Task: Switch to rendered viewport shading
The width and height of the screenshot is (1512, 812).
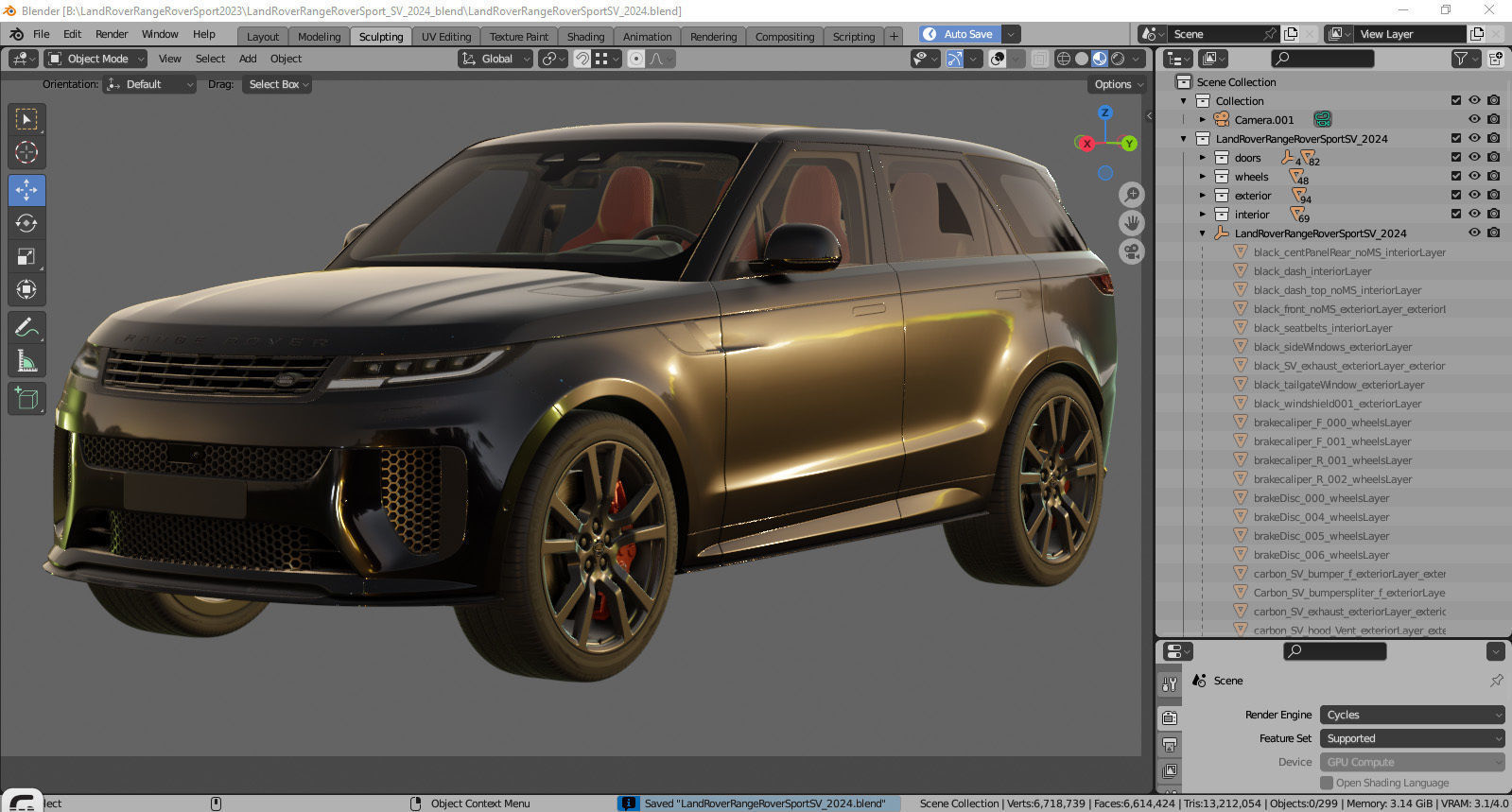Action: (1118, 59)
